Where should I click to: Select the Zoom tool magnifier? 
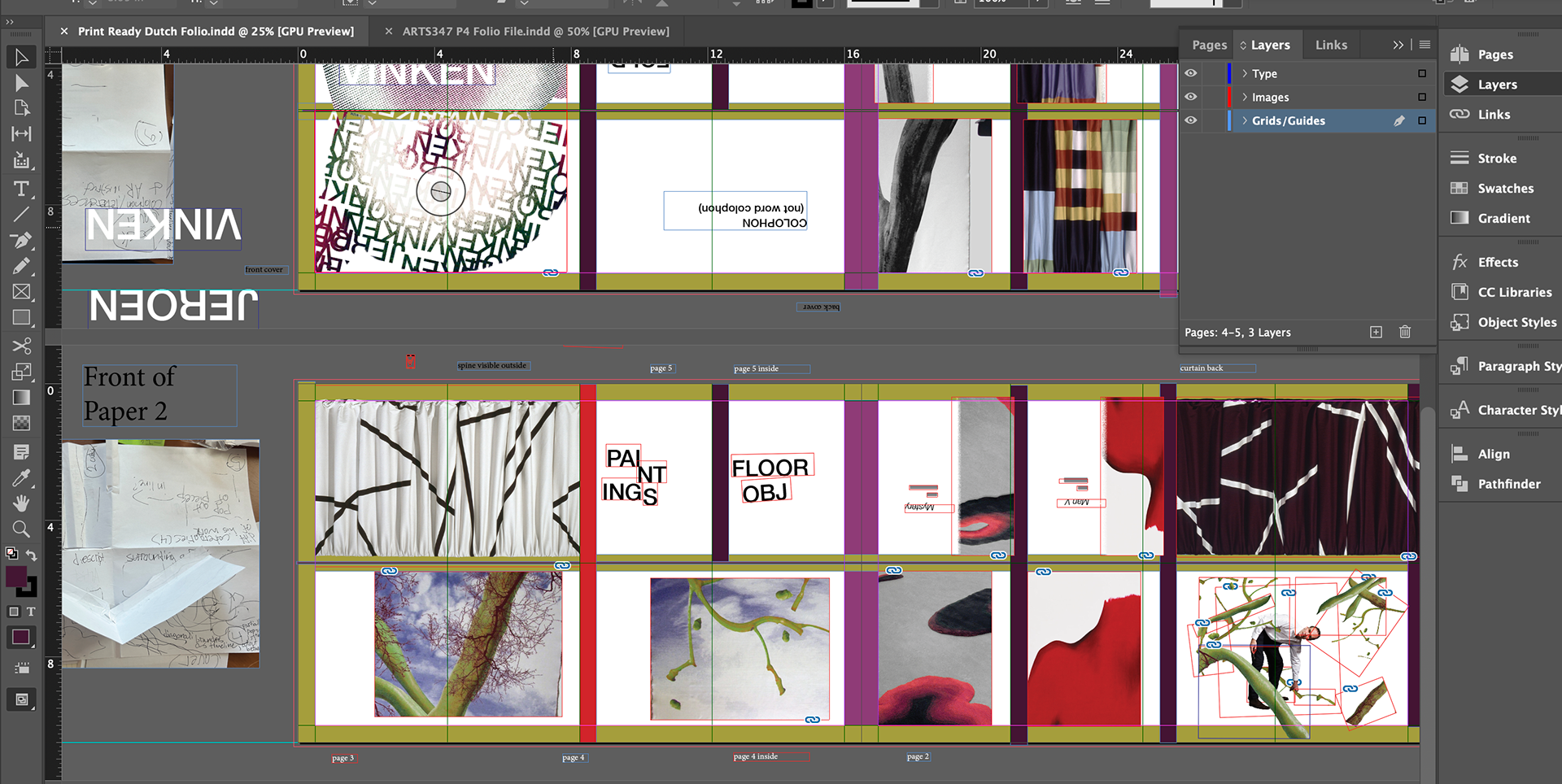(22, 529)
